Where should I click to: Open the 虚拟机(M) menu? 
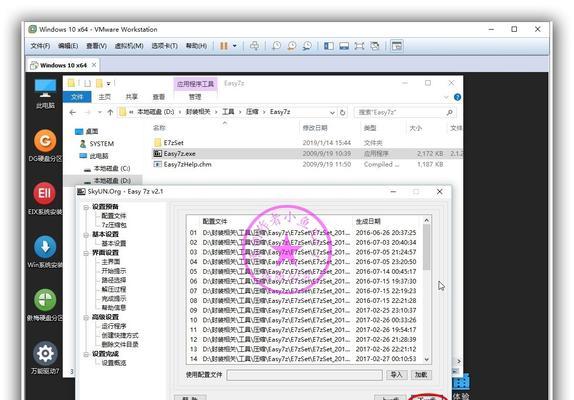click(129, 46)
